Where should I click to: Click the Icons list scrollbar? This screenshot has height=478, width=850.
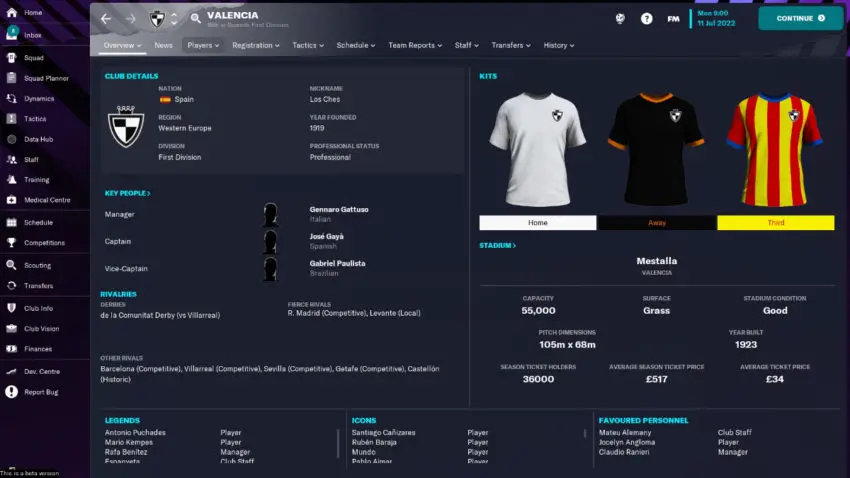pyautogui.click(x=584, y=434)
